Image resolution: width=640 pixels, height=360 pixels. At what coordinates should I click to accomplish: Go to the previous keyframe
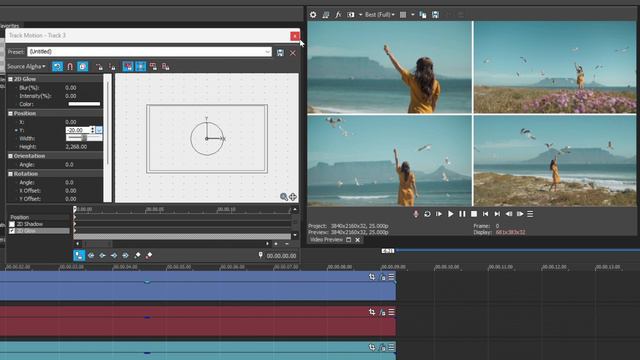pos(102,256)
